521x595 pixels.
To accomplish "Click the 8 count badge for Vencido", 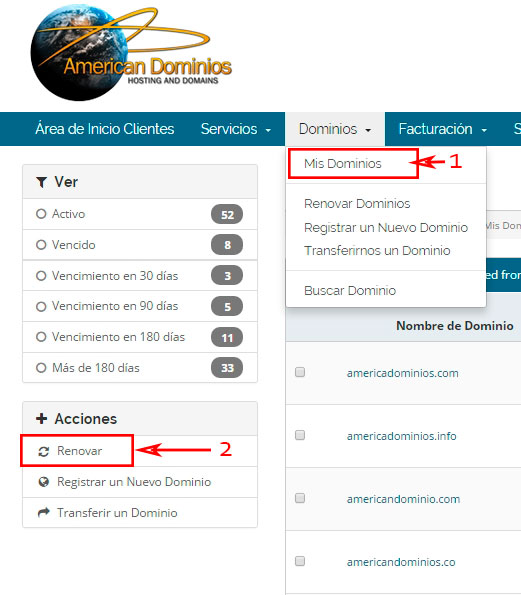I will pyautogui.click(x=227, y=245).
